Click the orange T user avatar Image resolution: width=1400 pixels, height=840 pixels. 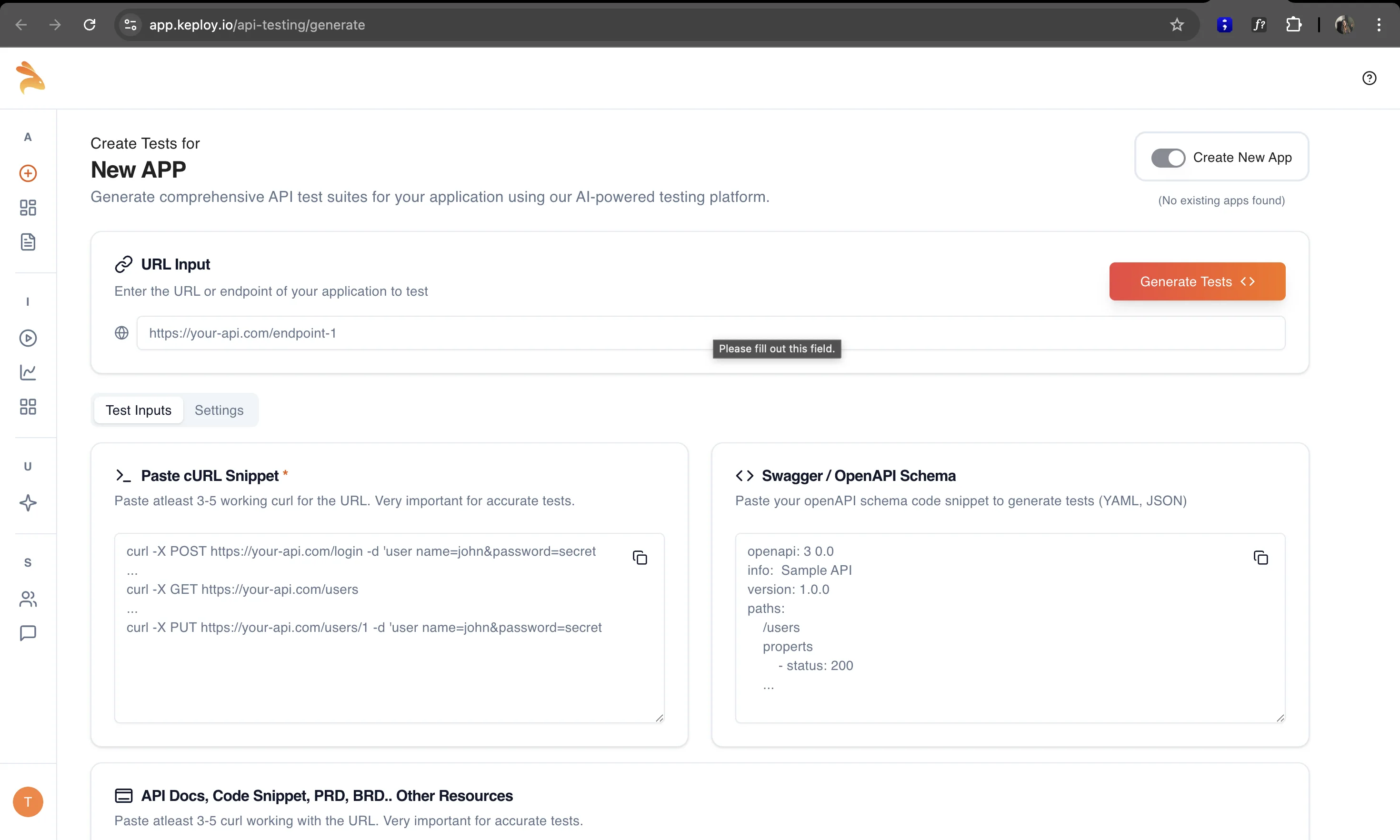[28, 801]
